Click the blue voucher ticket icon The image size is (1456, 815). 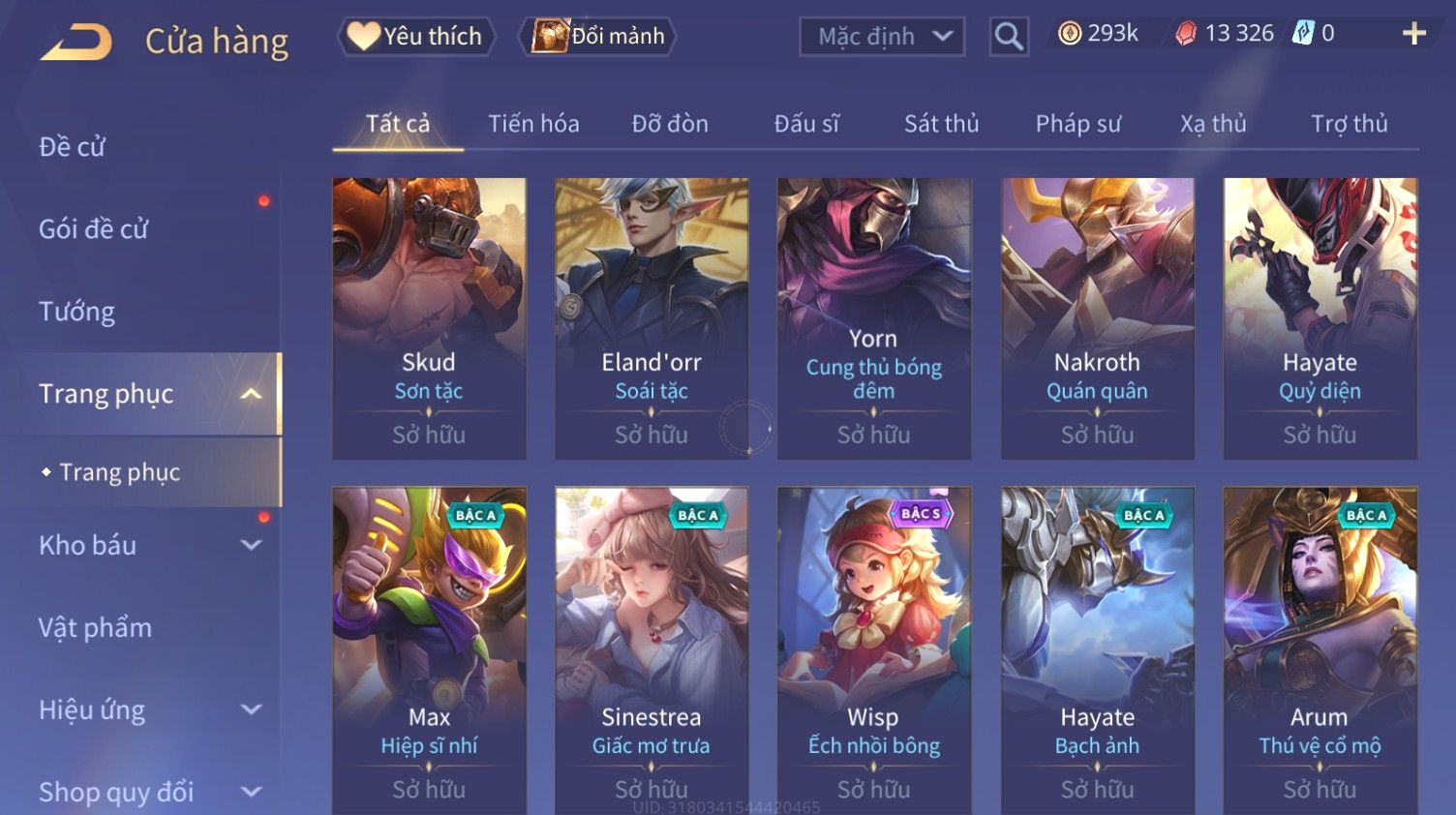[1303, 34]
